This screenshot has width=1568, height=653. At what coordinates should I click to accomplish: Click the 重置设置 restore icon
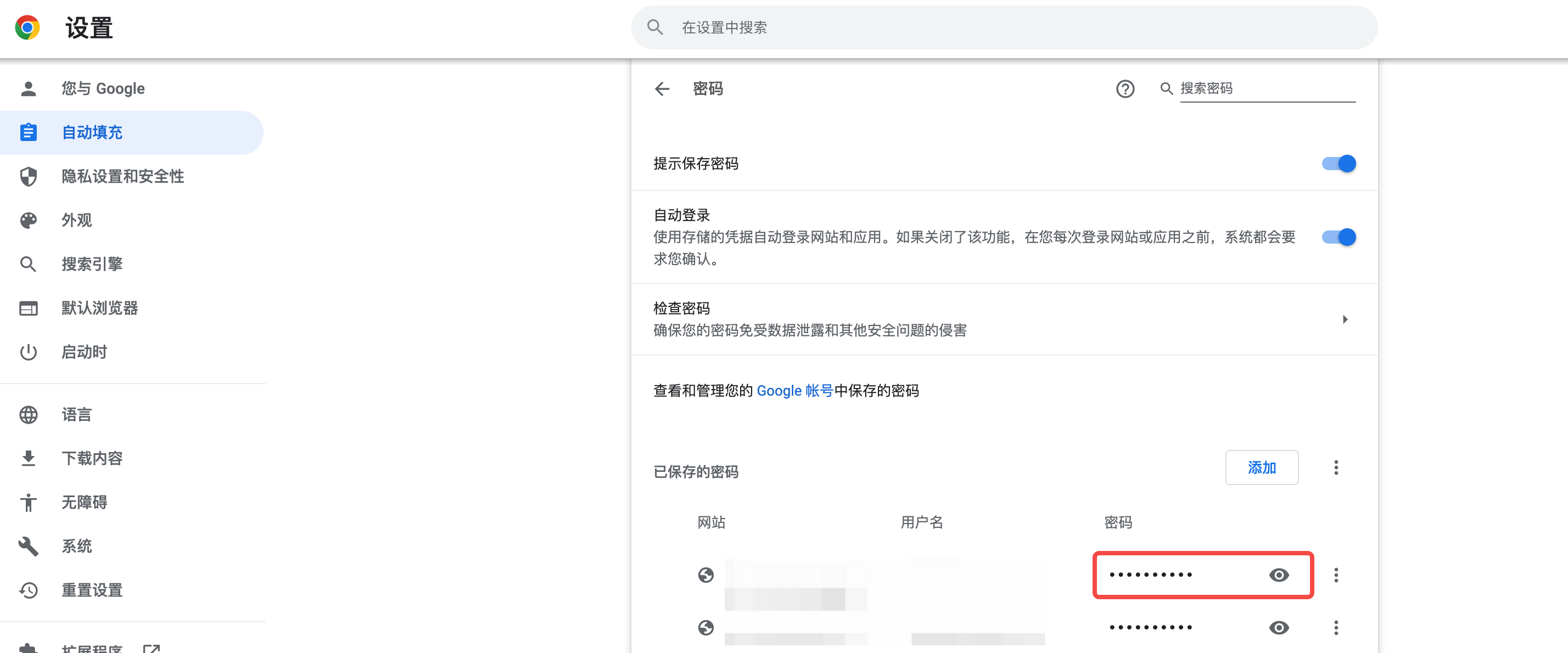click(28, 590)
